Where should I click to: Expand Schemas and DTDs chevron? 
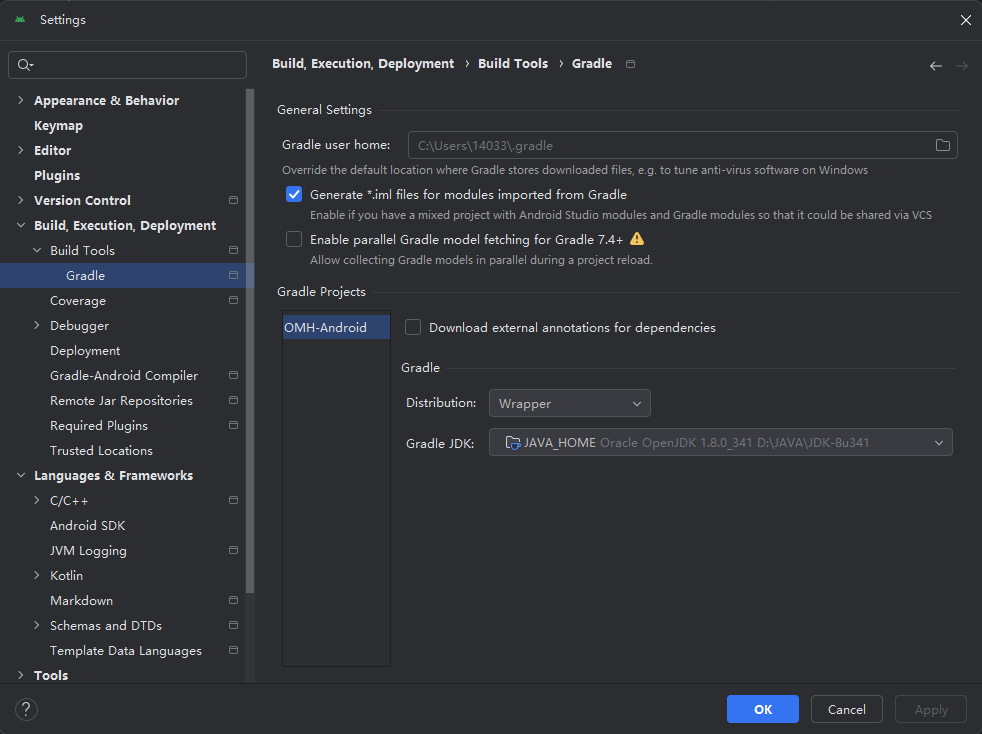pyautogui.click(x=37, y=626)
